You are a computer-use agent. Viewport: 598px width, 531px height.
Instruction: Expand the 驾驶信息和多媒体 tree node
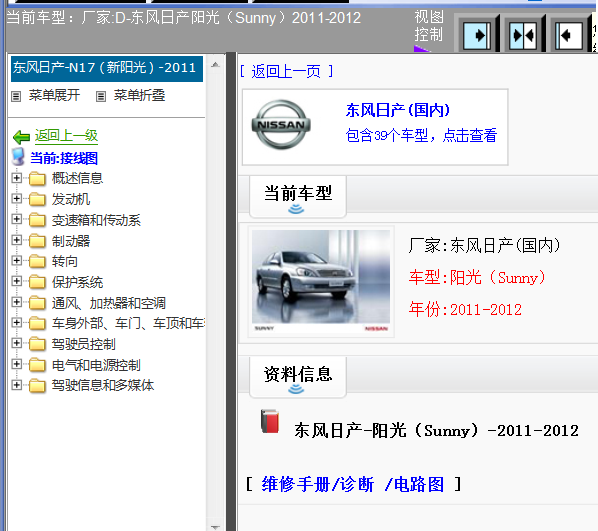pyautogui.click(x=16, y=385)
